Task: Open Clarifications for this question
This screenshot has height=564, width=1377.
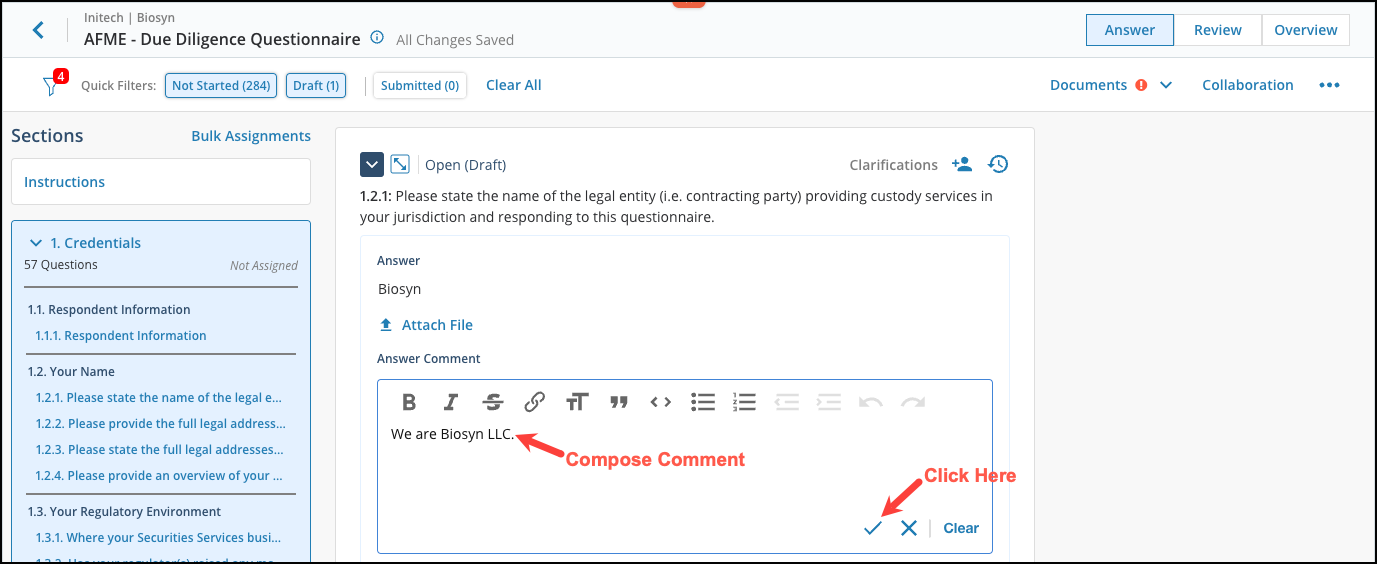Action: tap(894, 165)
